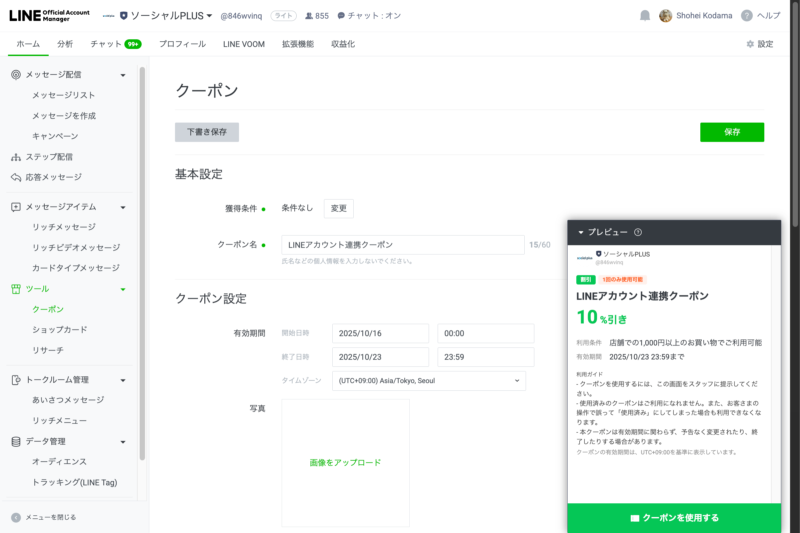The width and height of the screenshot is (800, 533).
Task: Click the tools shop icon
Action: pyautogui.click(x=16, y=289)
